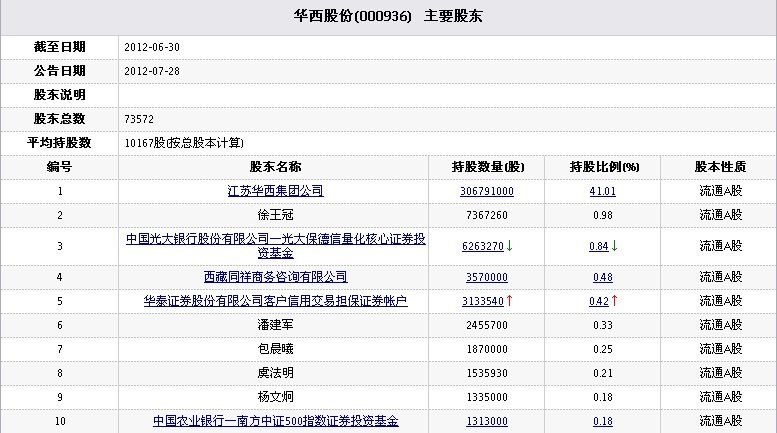Open the 41.01 percentage link
The width and height of the screenshot is (777, 433).
(603, 191)
